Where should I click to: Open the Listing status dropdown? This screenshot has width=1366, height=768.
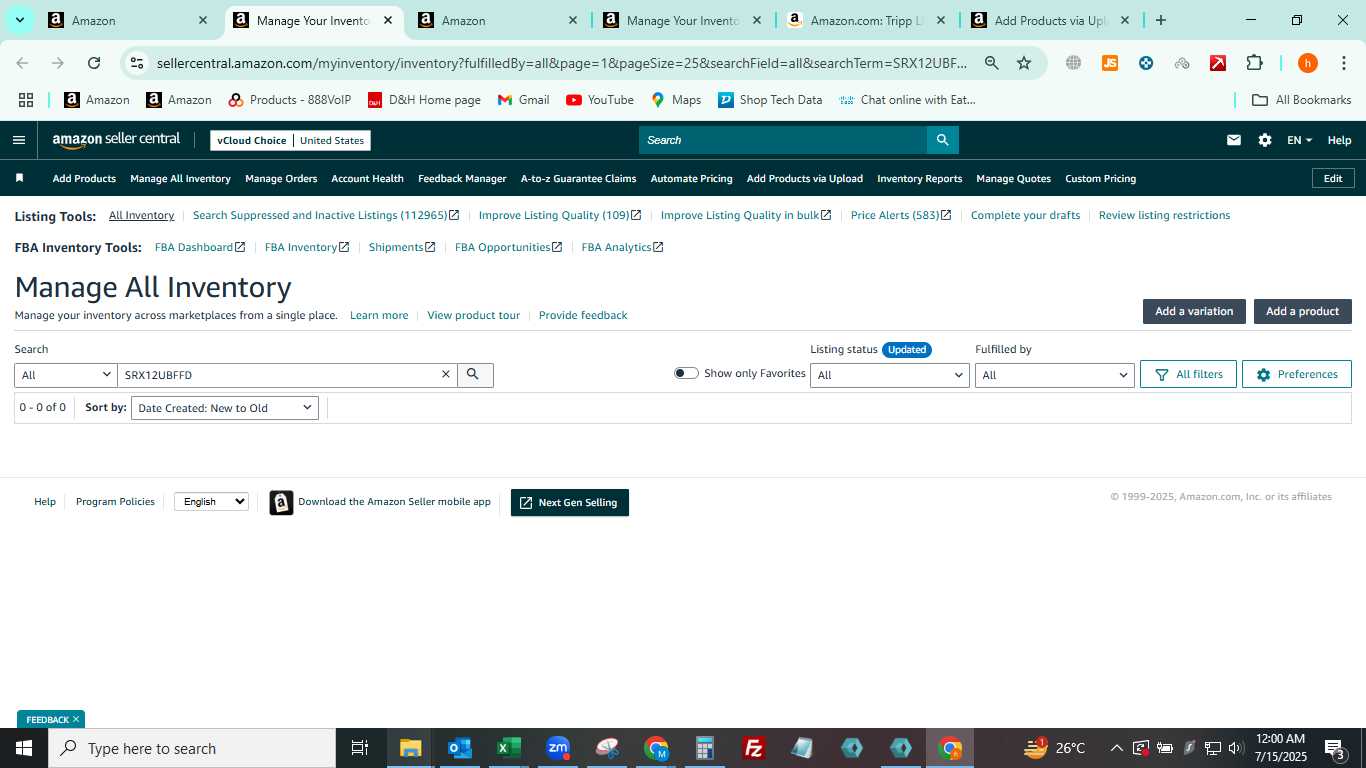pos(890,375)
